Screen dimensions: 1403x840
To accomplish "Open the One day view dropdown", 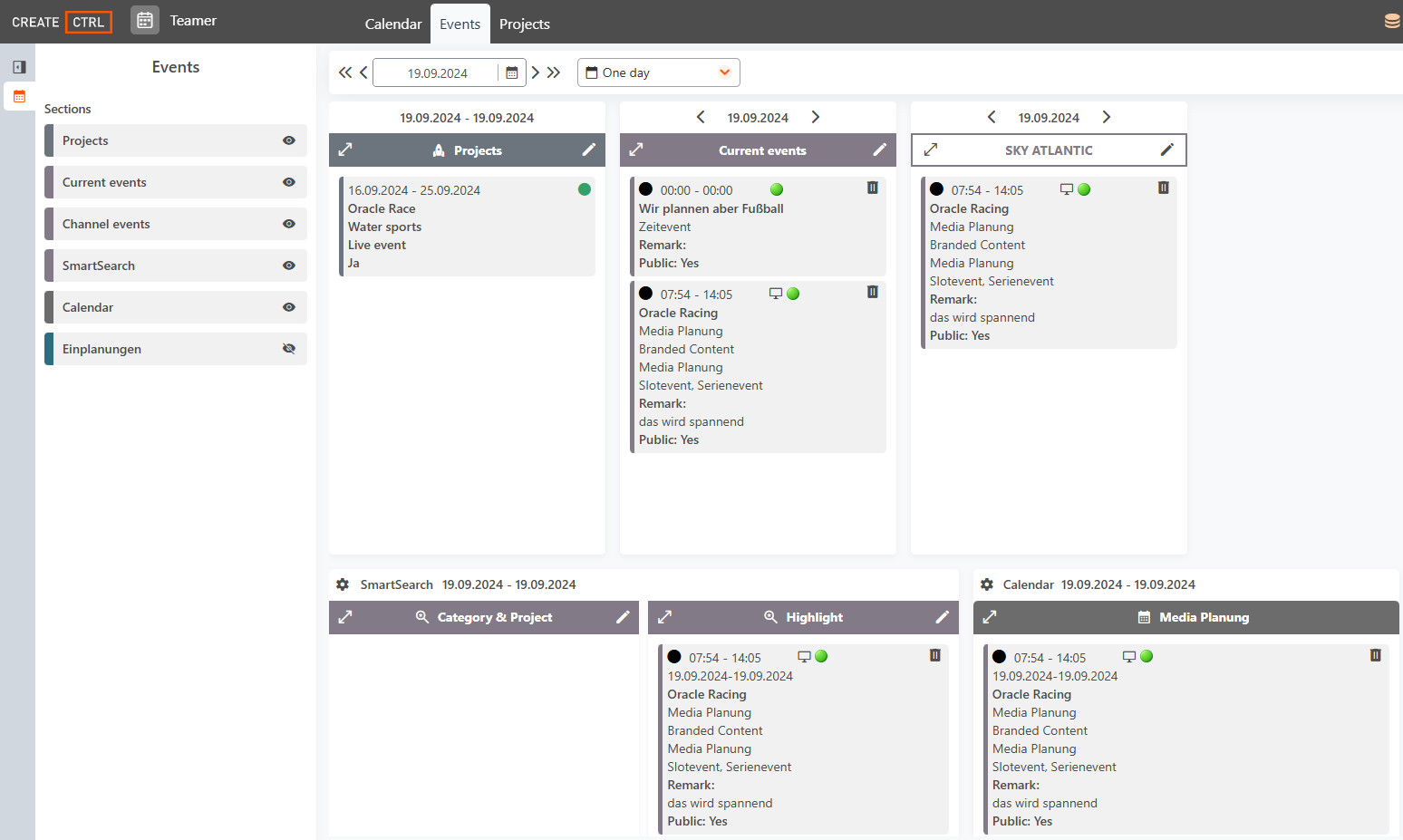I will click(x=659, y=72).
